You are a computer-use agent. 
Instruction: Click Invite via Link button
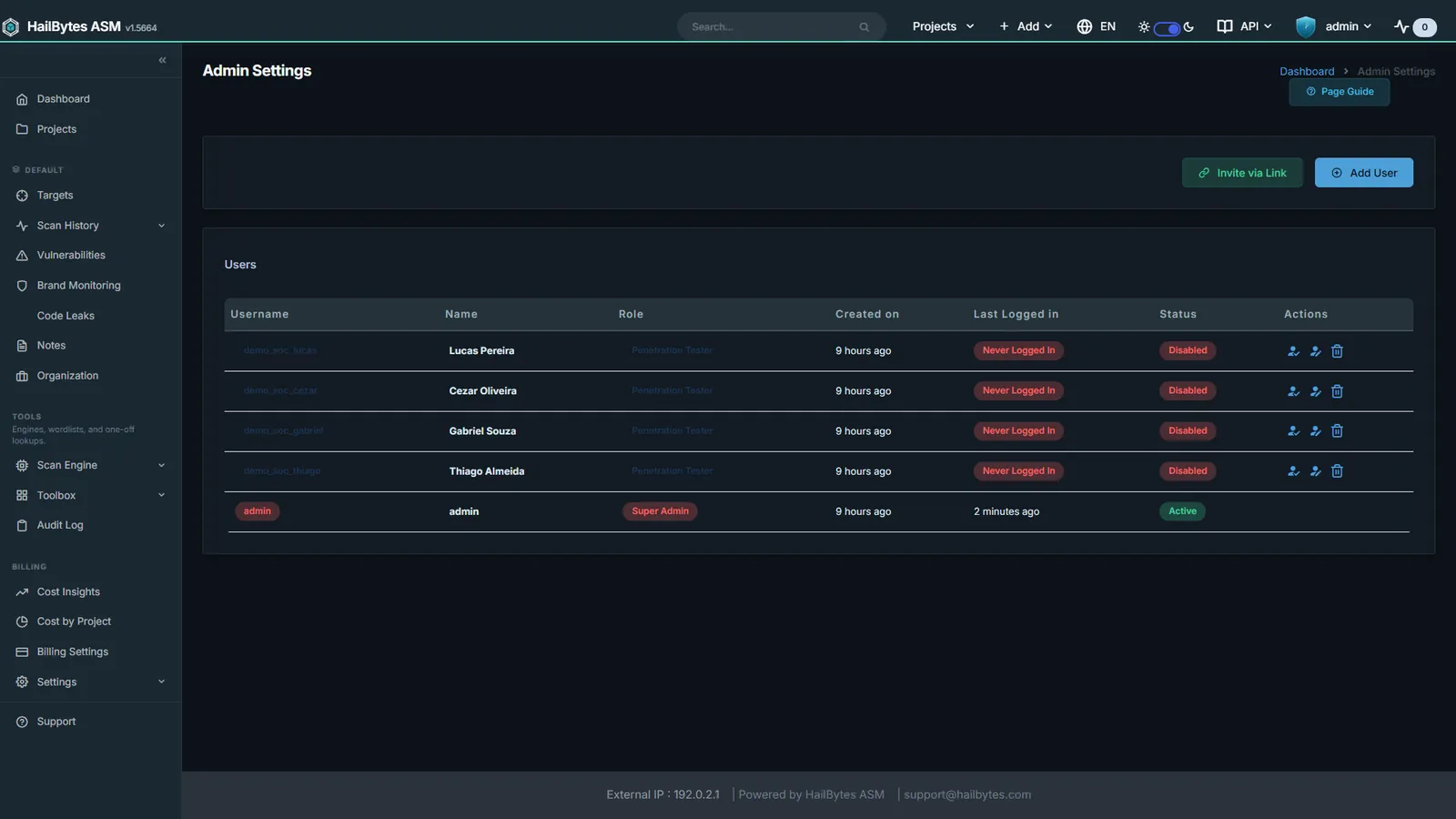tap(1242, 173)
